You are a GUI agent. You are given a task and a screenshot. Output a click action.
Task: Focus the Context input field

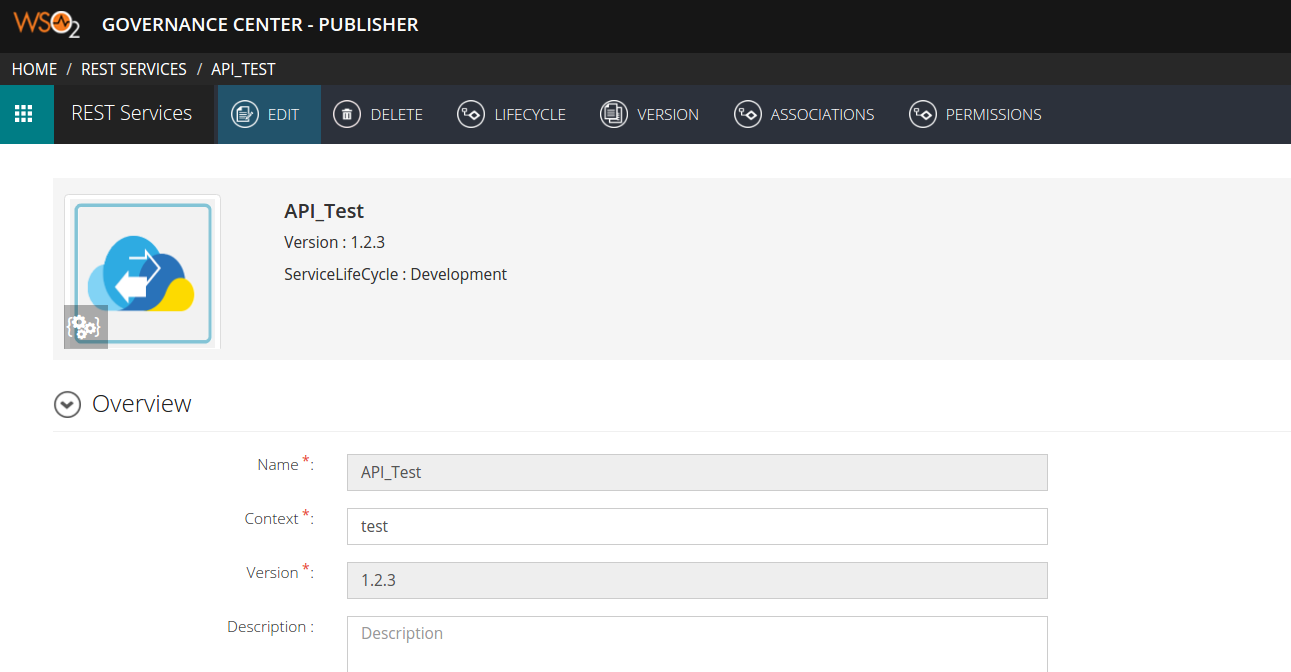click(697, 526)
